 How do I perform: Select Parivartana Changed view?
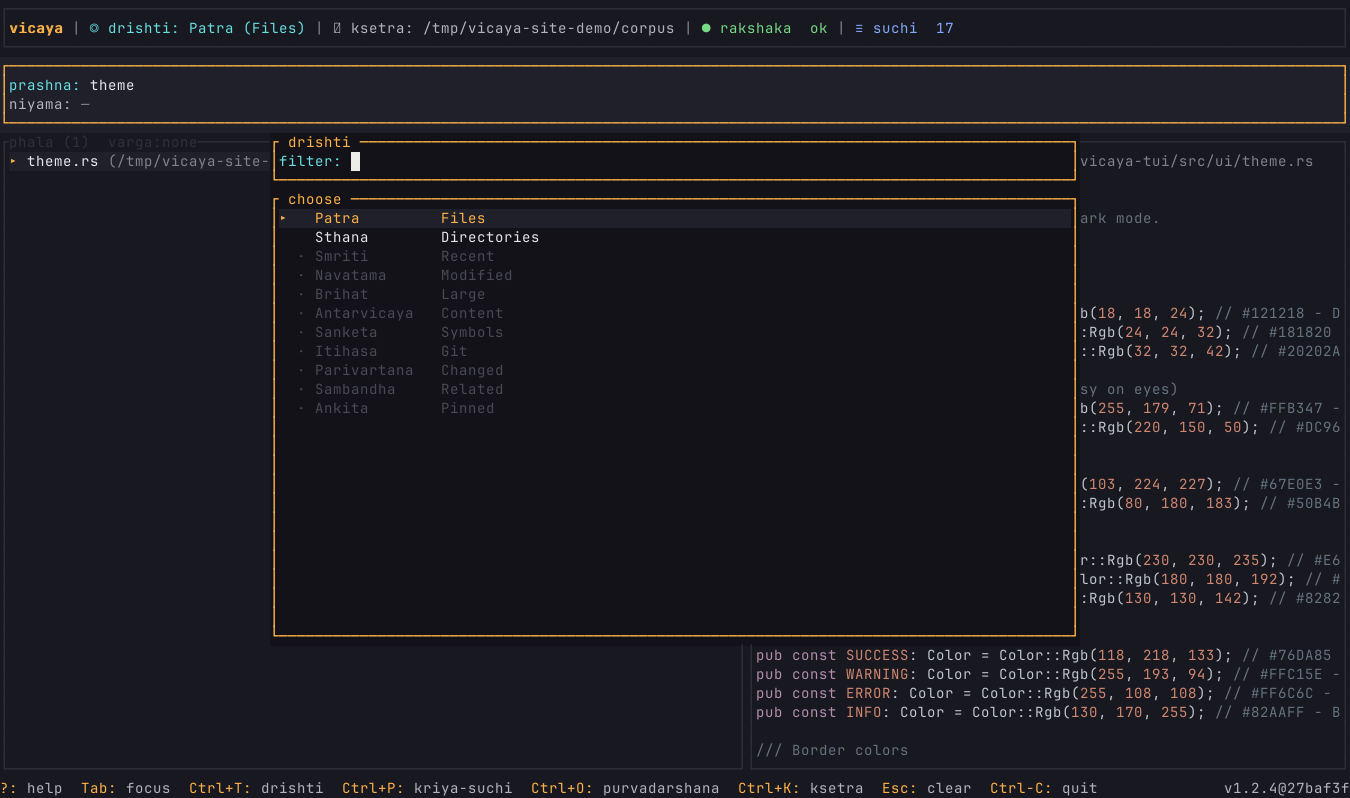[x=674, y=370]
